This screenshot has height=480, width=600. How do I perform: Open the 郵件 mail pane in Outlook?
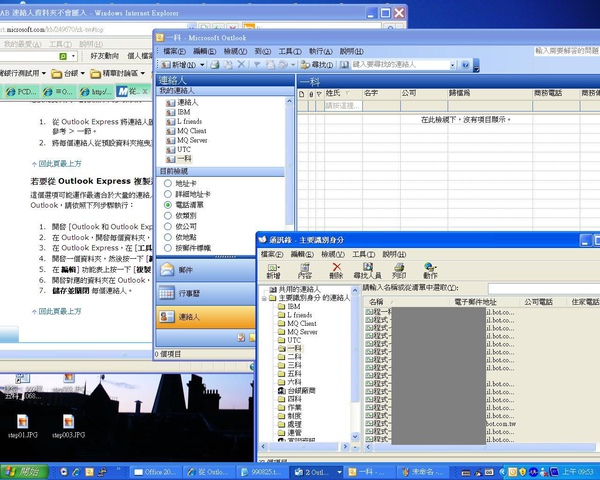click(205, 270)
